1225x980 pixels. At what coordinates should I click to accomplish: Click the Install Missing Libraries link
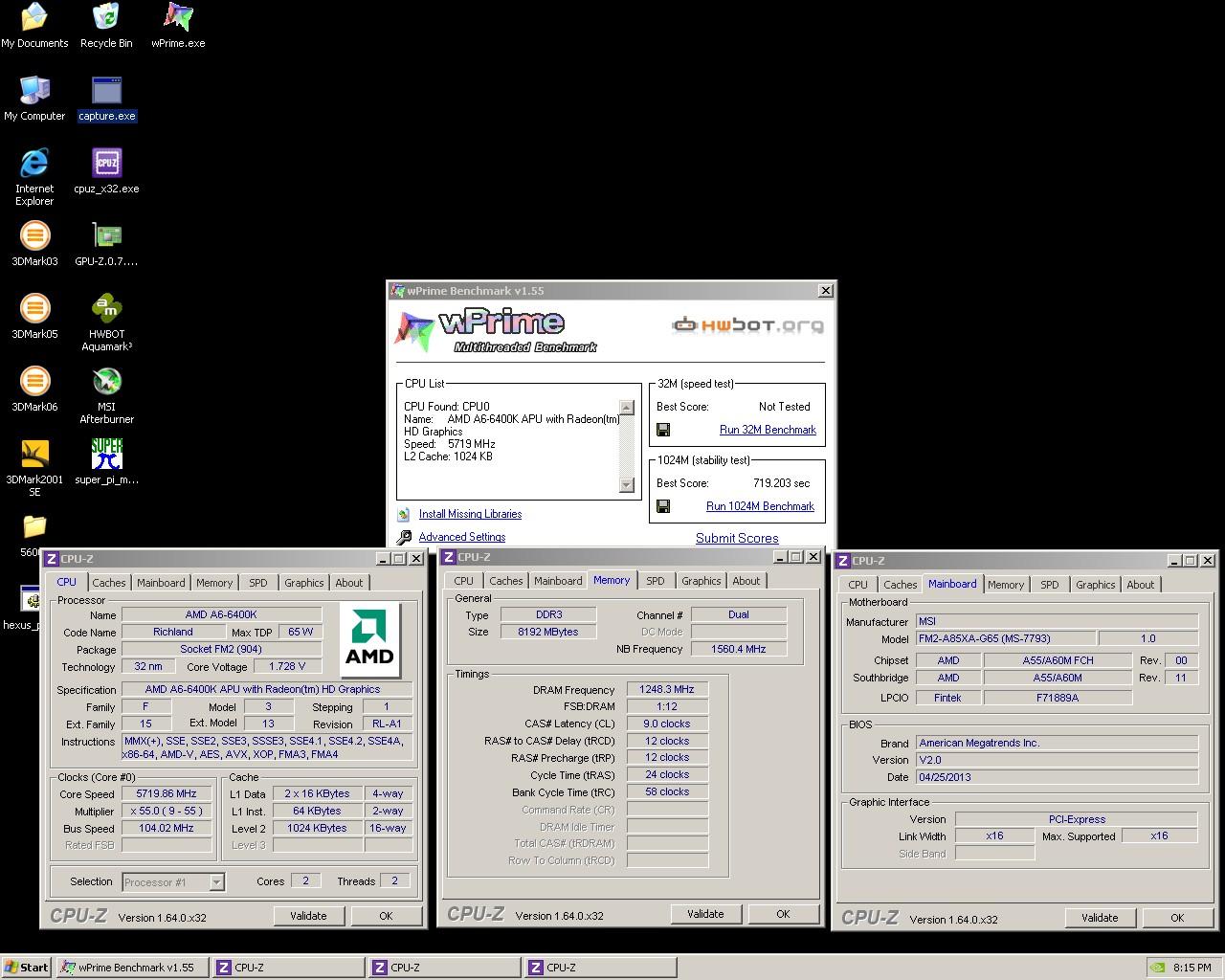pyautogui.click(x=470, y=514)
